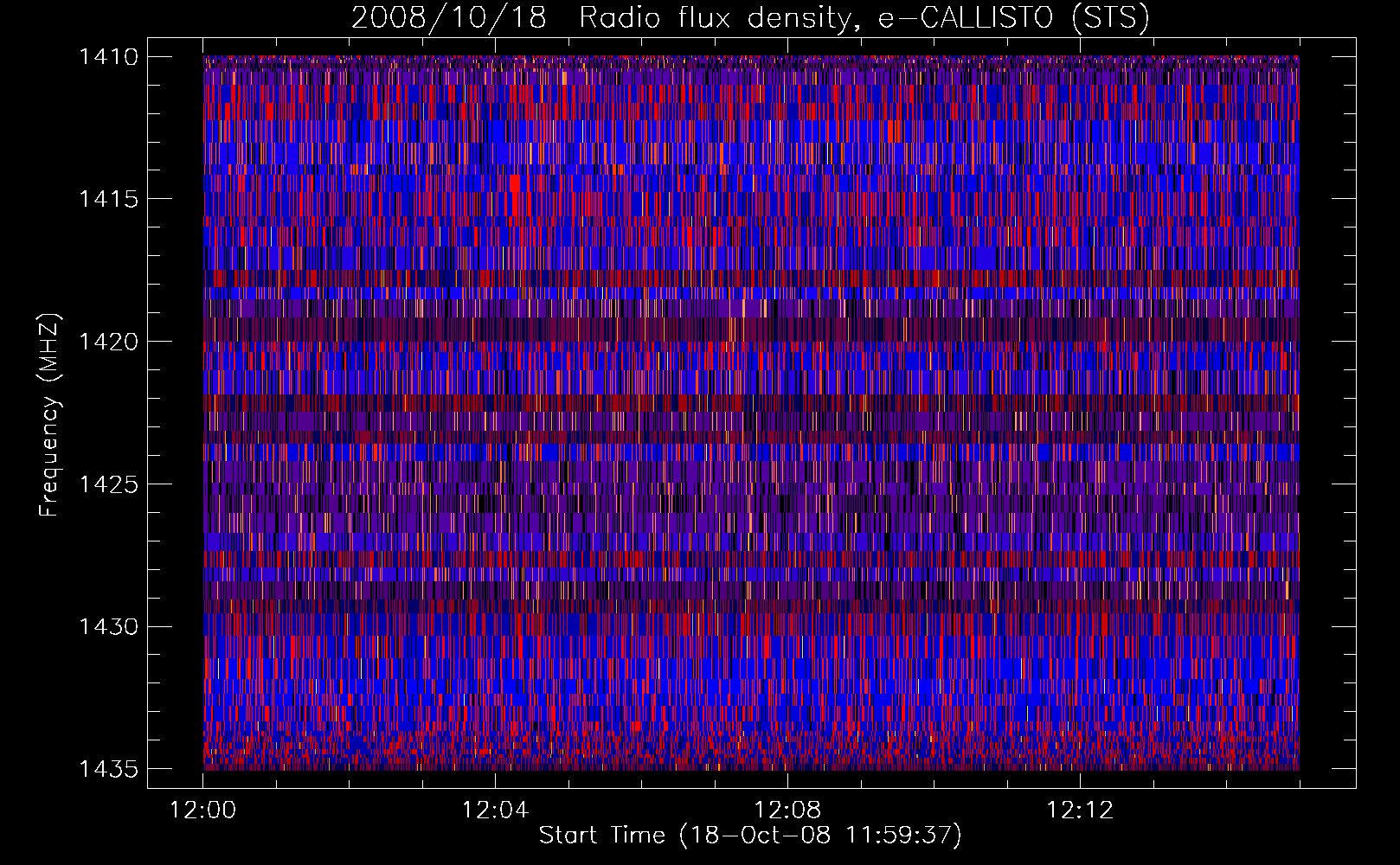Select the 1420 frequency tick label
The height and width of the screenshot is (865, 1400).
(108, 342)
